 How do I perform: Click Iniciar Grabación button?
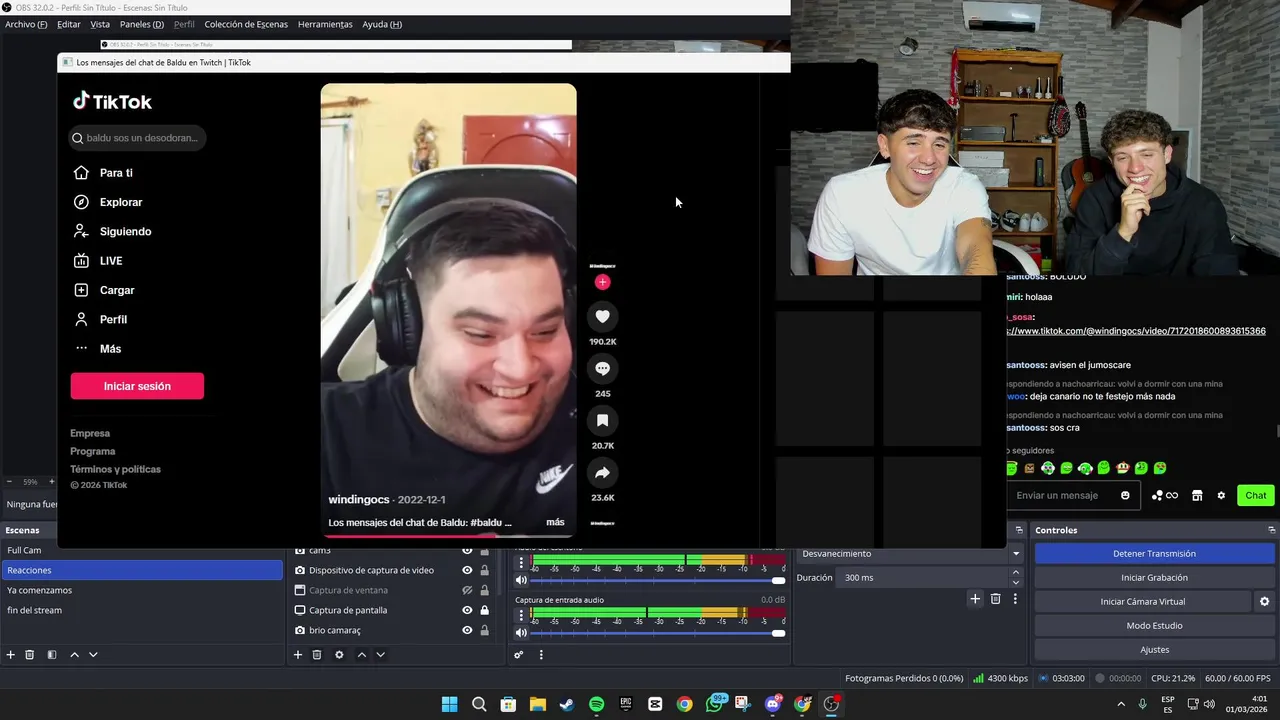pos(1154,578)
